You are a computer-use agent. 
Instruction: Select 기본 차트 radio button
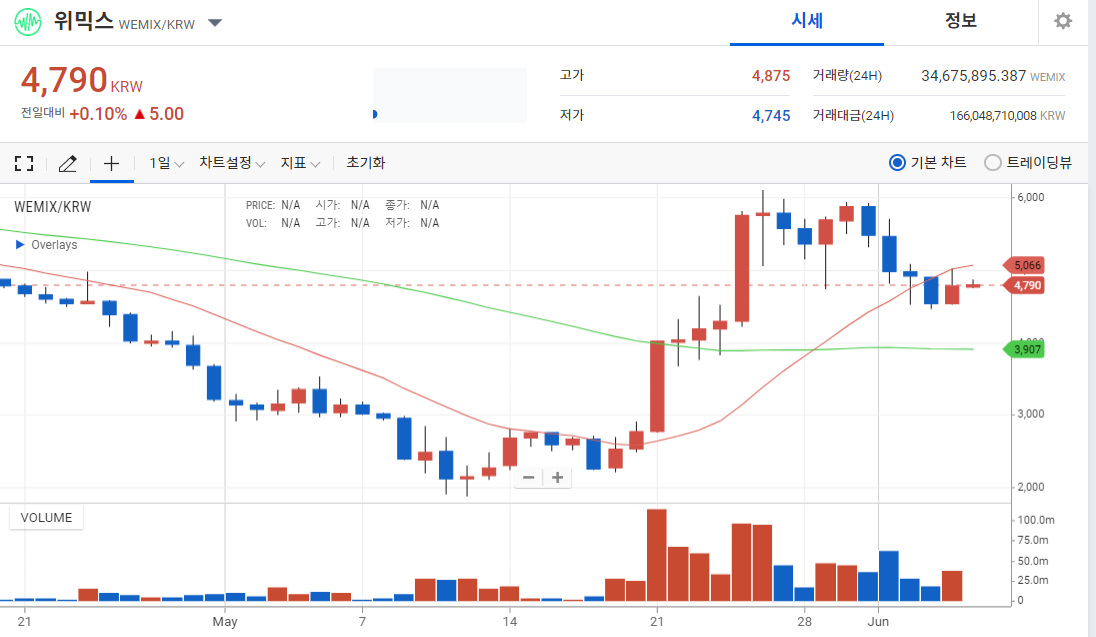pyautogui.click(x=897, y=163)
